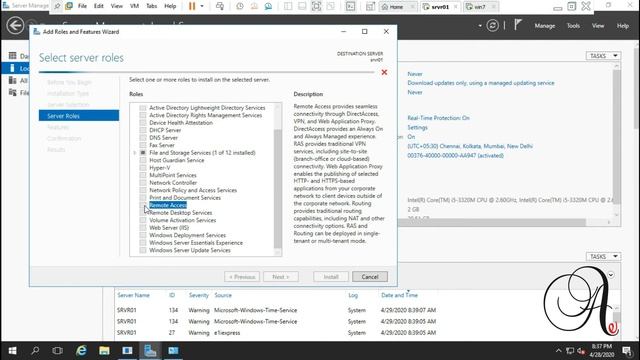This screenshot has height=360, width=640.
Task: Click the time zone UTC+05:30 link
Action: (x=470, y=146)
